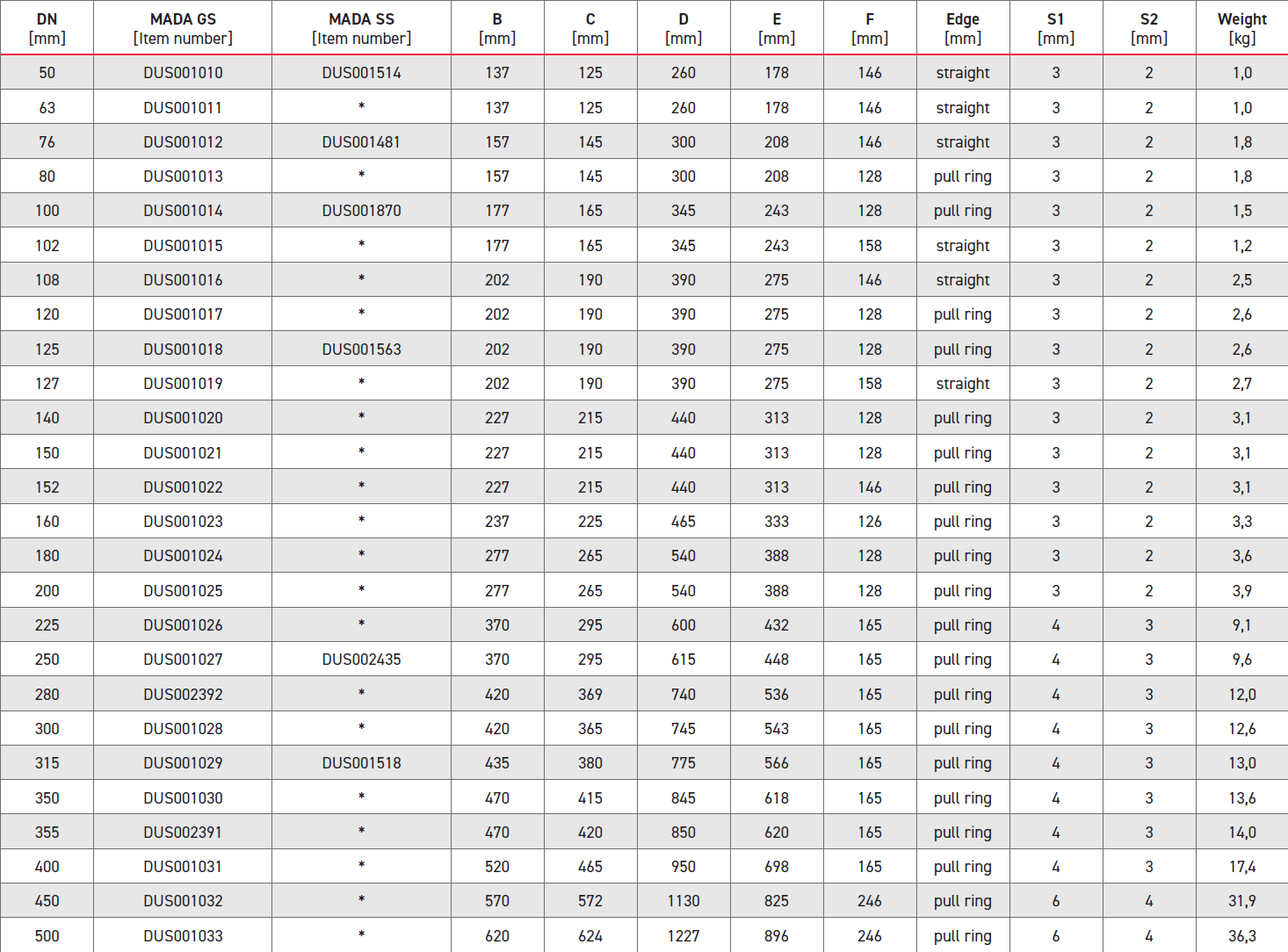Viewport: 1288px width, 952px height.
Task: Select the weight value 31,9
Action: (1241, 901)
